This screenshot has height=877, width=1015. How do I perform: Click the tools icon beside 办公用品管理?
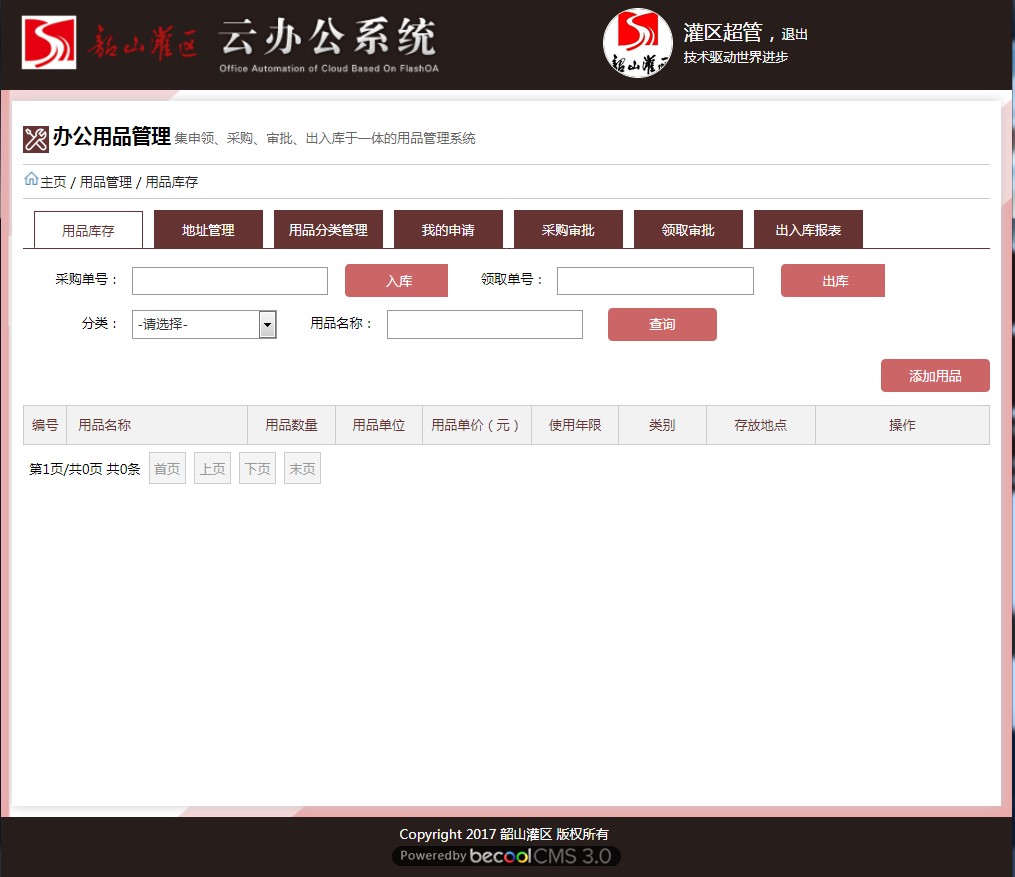(x=35, y=139)
